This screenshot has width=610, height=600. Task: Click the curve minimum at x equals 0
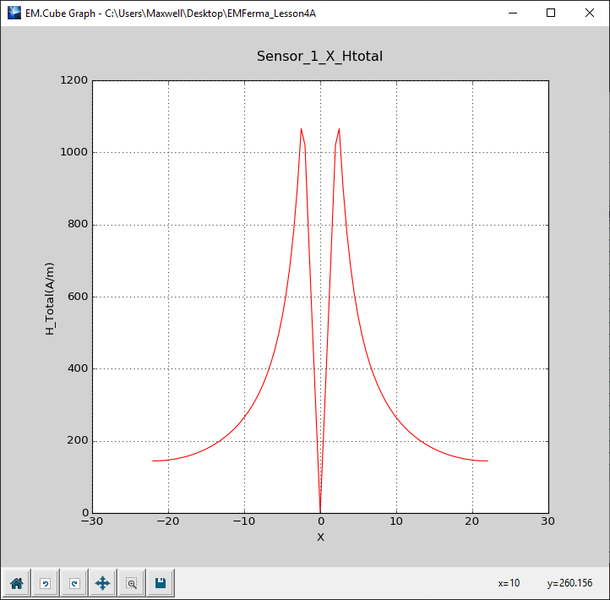pos(320,511)
